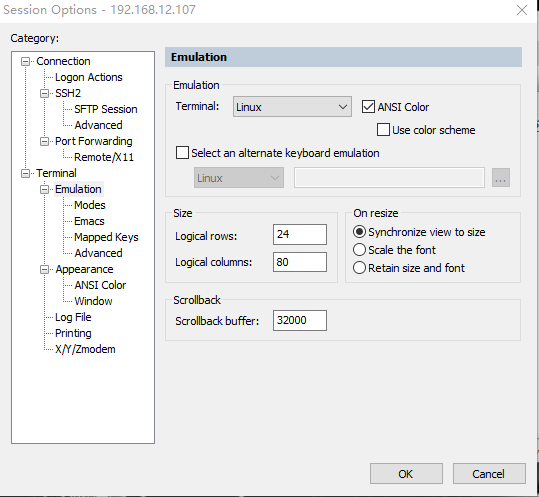Open Mapped Keys settings
539x497 pixels.
pyautogui.click(x=106, y=237)
